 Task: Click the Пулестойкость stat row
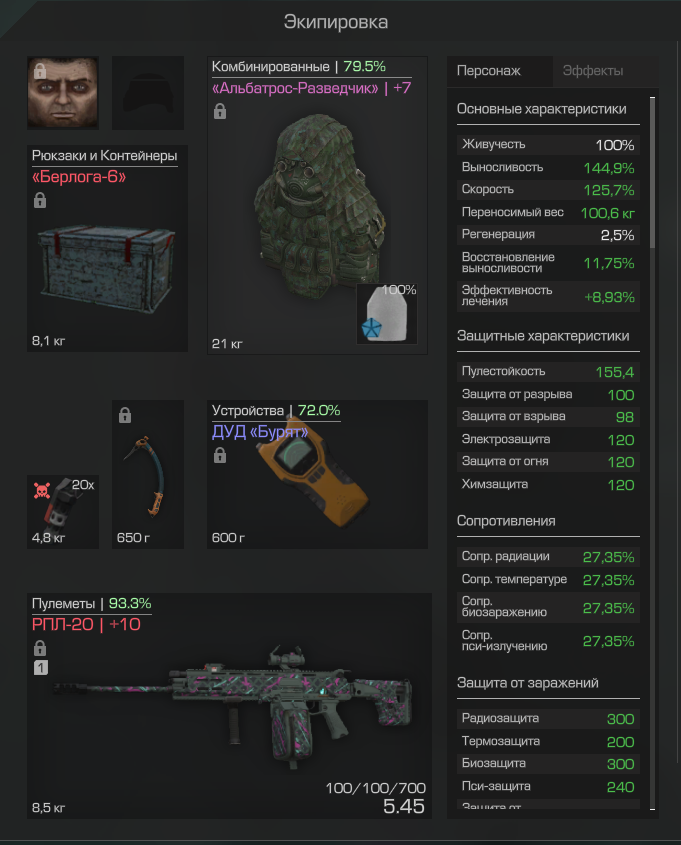[548, 371]
